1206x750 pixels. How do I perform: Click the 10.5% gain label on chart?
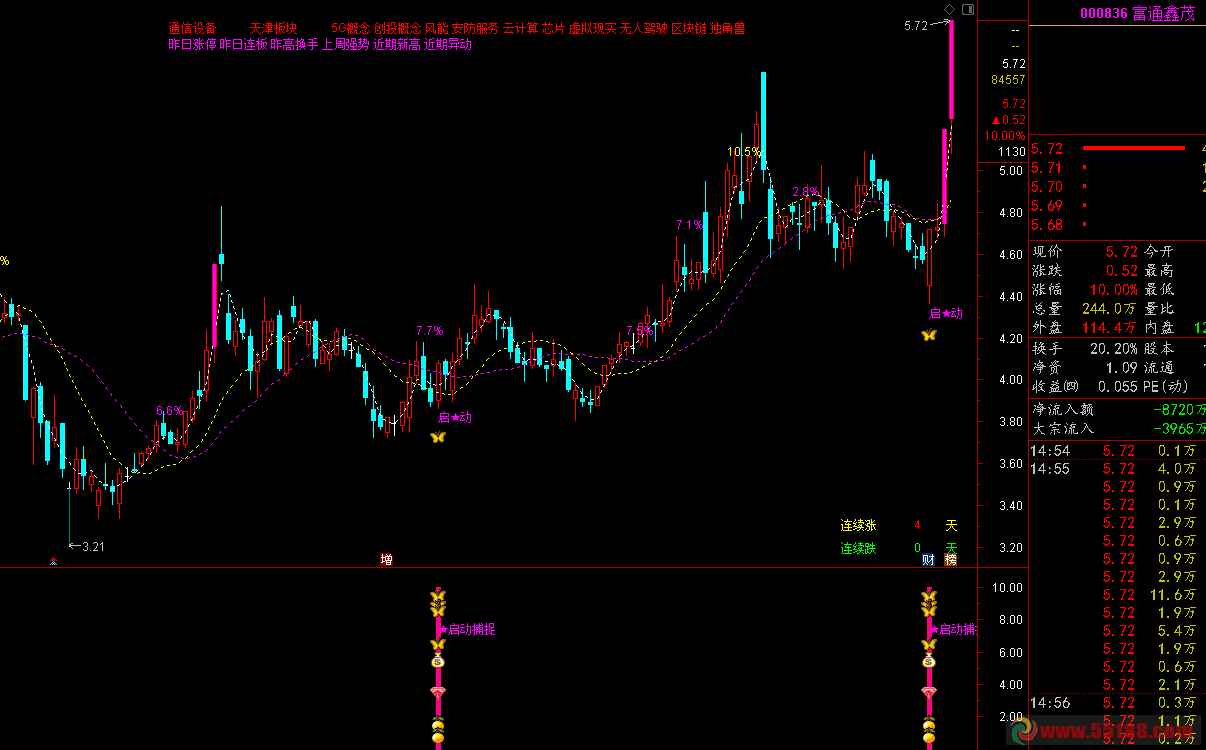point(744,152)
